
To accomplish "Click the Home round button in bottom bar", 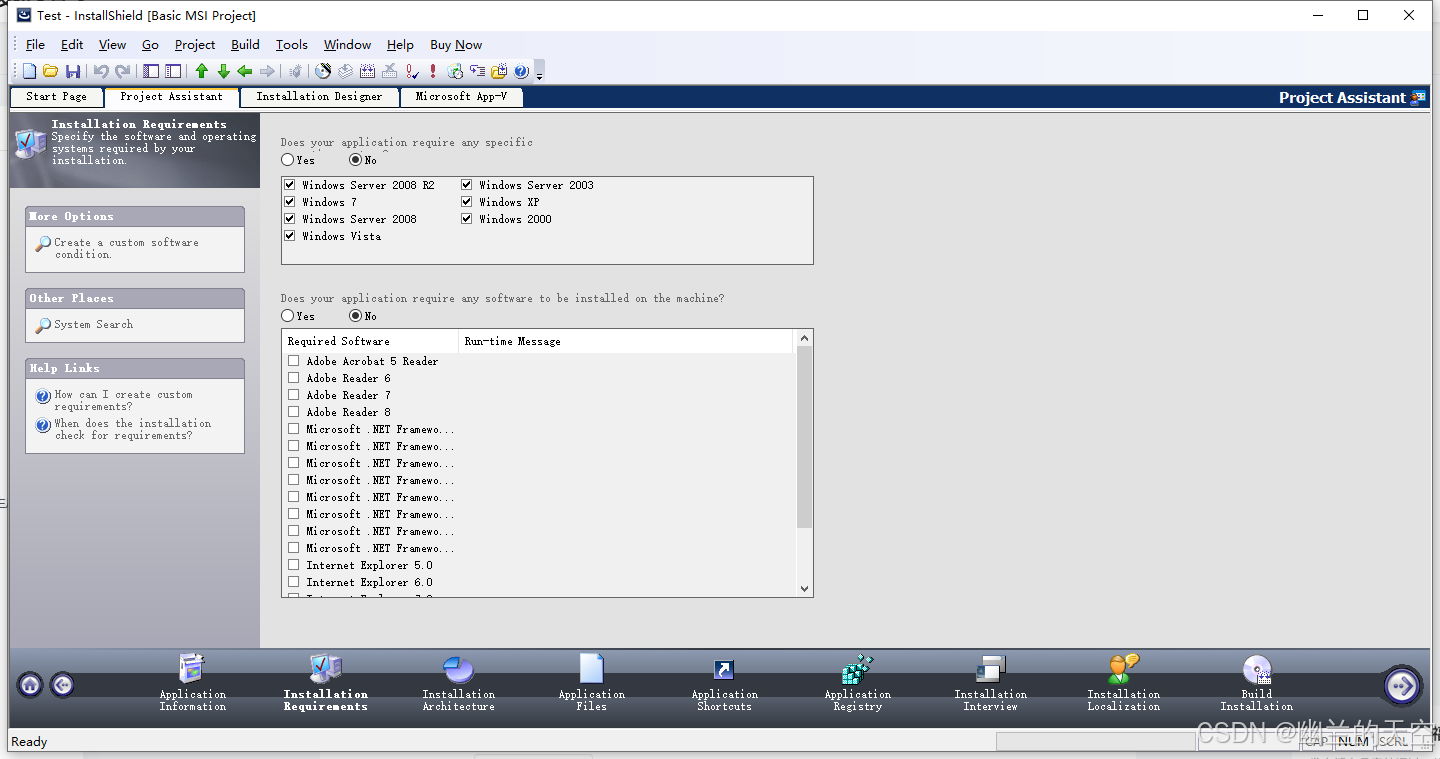I will click(30, 685).
